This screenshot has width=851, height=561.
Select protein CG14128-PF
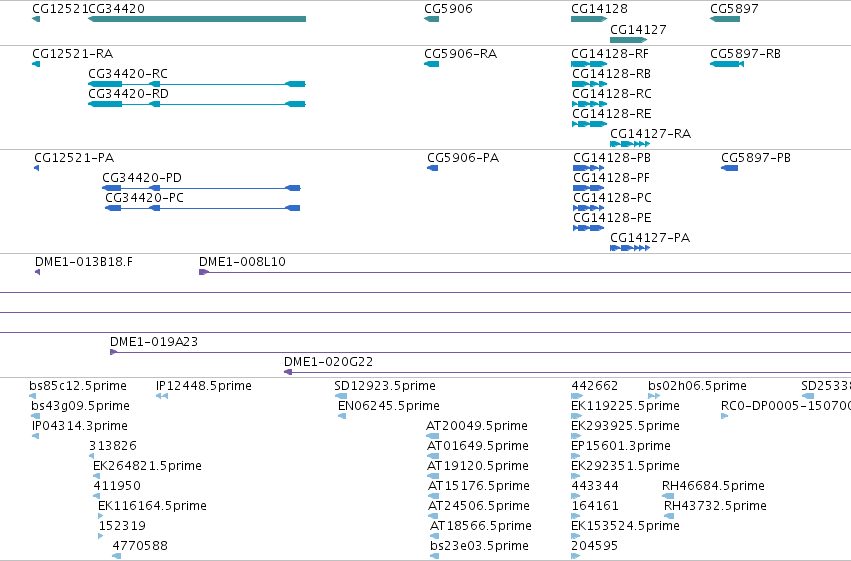tap(588, 188)
